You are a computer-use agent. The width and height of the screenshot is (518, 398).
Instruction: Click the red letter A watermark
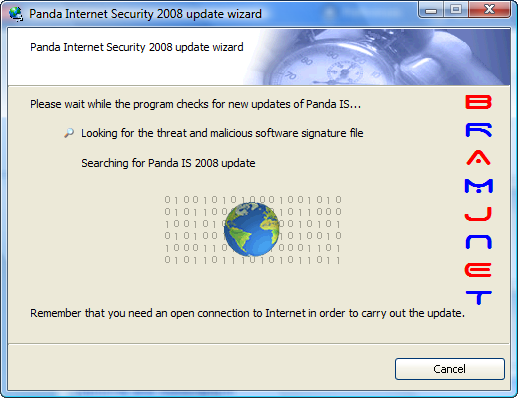(x=479, y=158)
